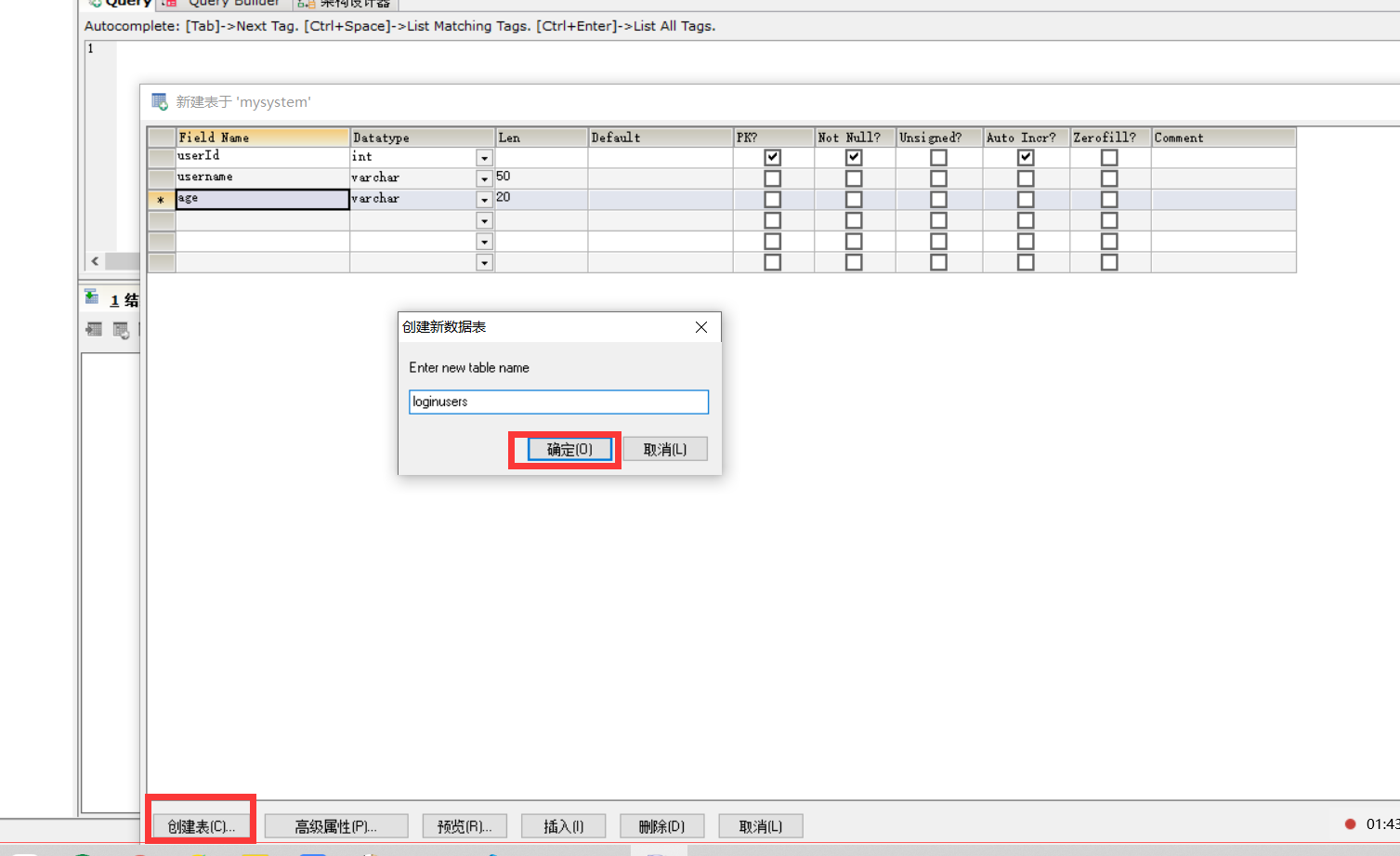Click 取消(L) in the 创建新数据表 dialog
The width and height of the screenshot is (1400, 856).
[x=665, y=449]
